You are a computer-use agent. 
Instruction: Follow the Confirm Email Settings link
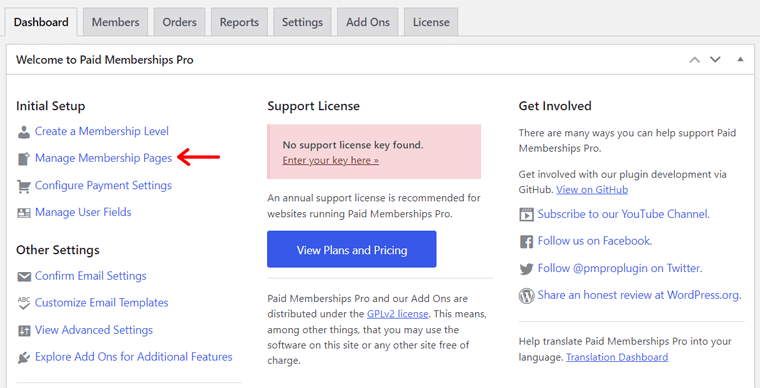coord(91,276)
